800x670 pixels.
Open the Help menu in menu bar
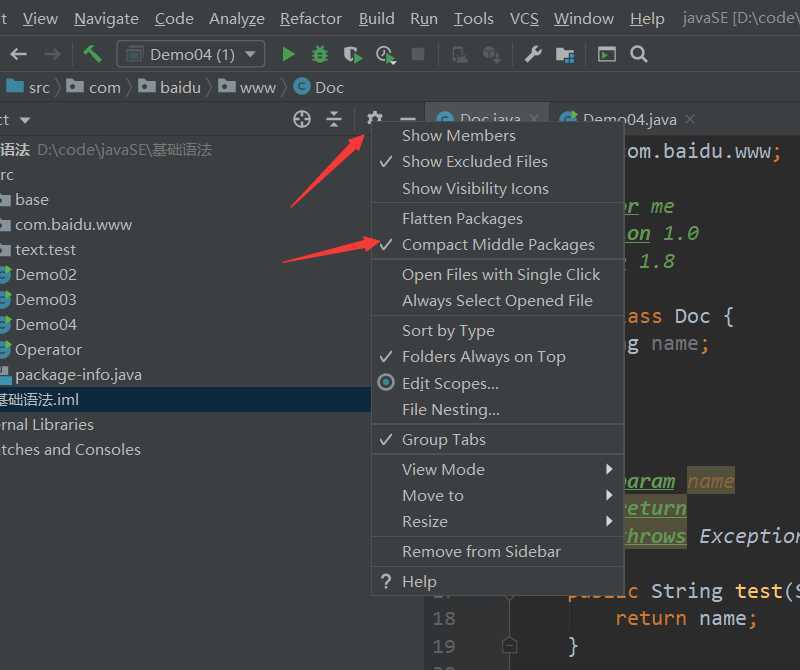(x=647, y=19)
